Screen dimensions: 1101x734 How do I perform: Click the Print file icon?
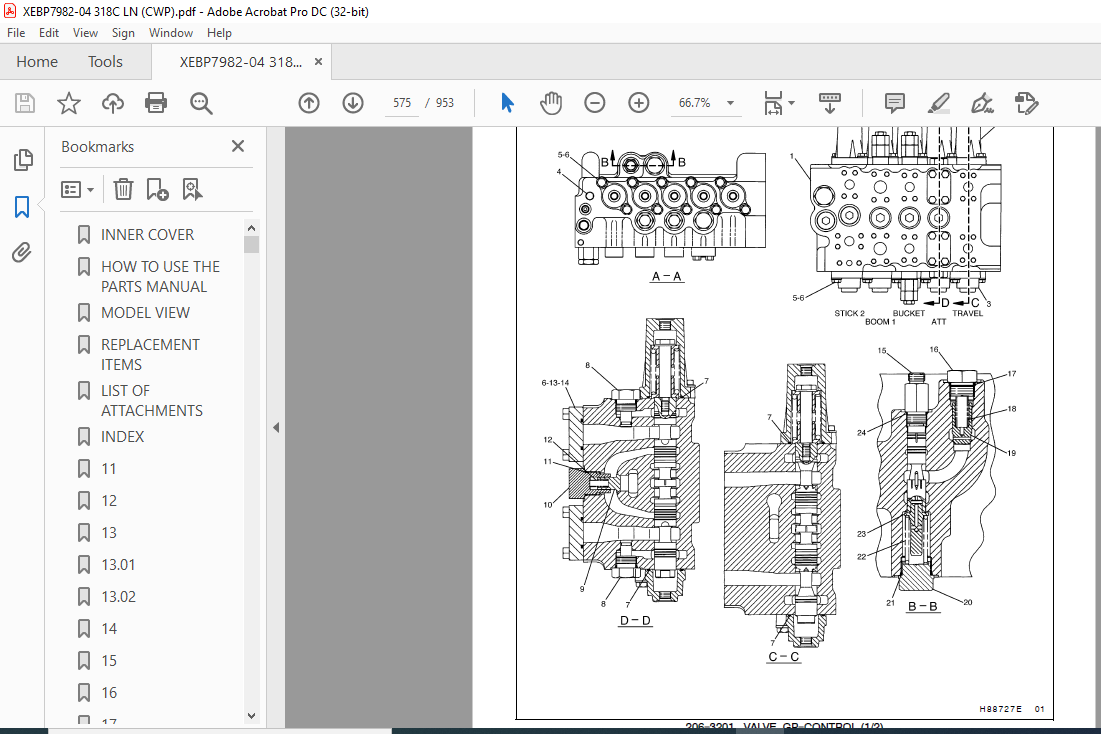155,103
